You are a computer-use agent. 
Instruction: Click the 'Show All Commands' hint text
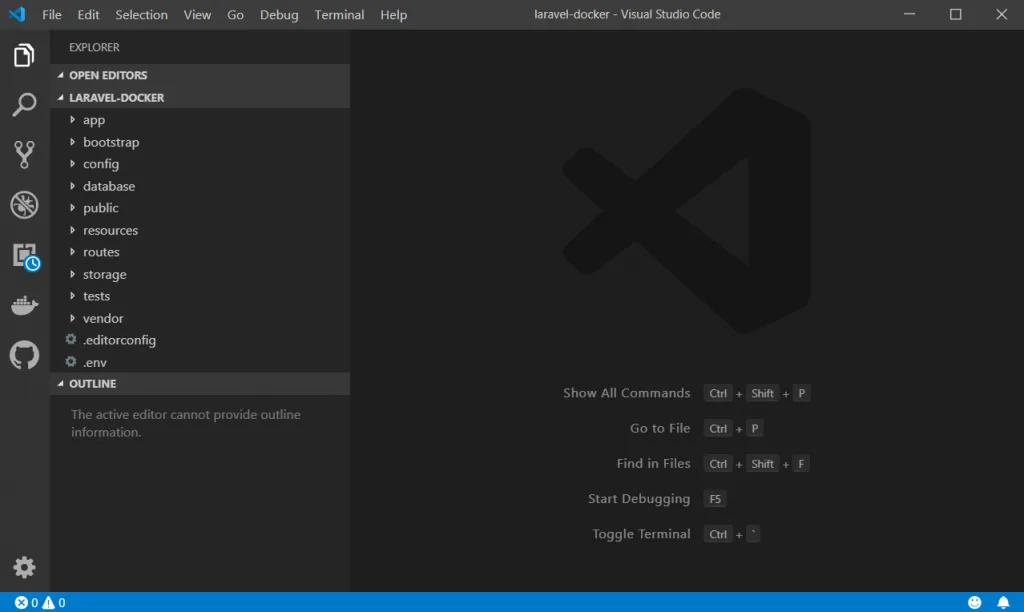(x=626, y=393)
